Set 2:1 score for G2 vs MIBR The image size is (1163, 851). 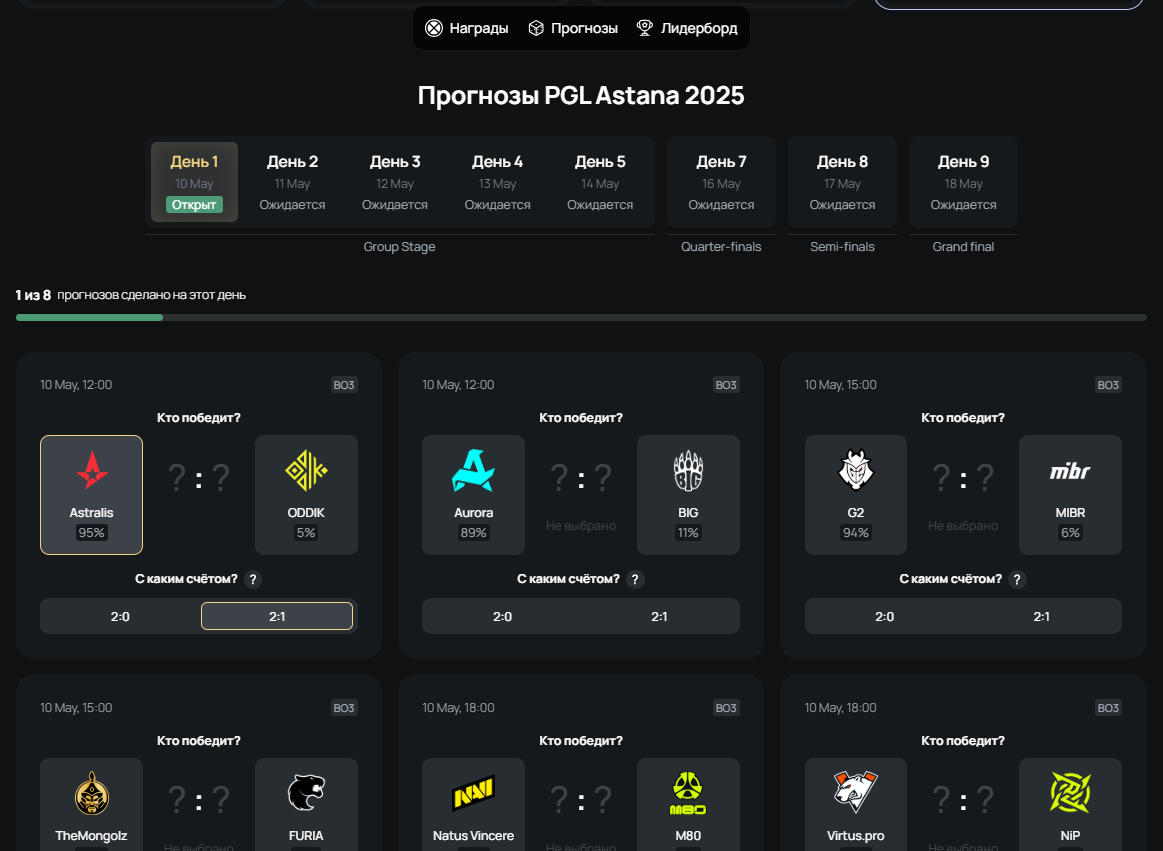point(1041,617)
